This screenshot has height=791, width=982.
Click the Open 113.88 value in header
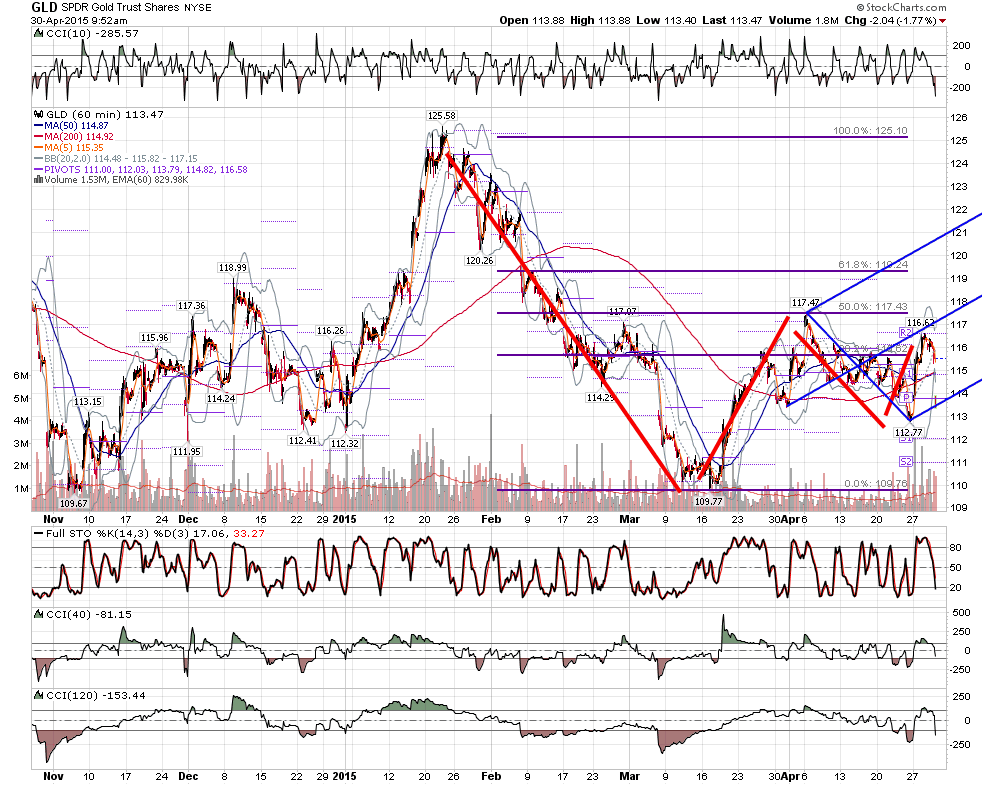[530, 21]
